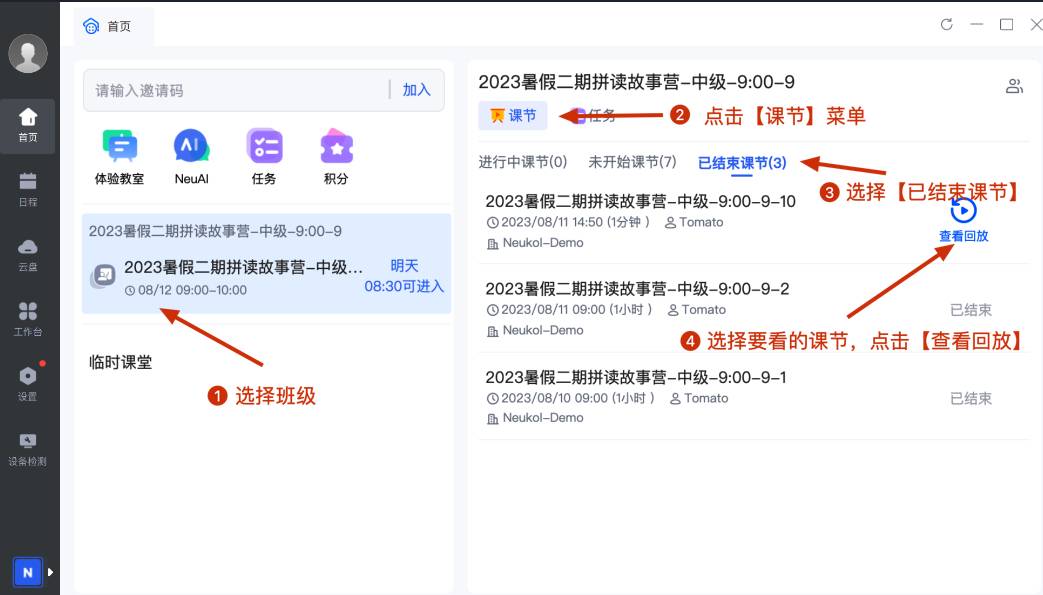1043x595 pixels.
Task: Click the date 2023/08/10 09:00 (1小时)
Action: (x=571, y=398)
